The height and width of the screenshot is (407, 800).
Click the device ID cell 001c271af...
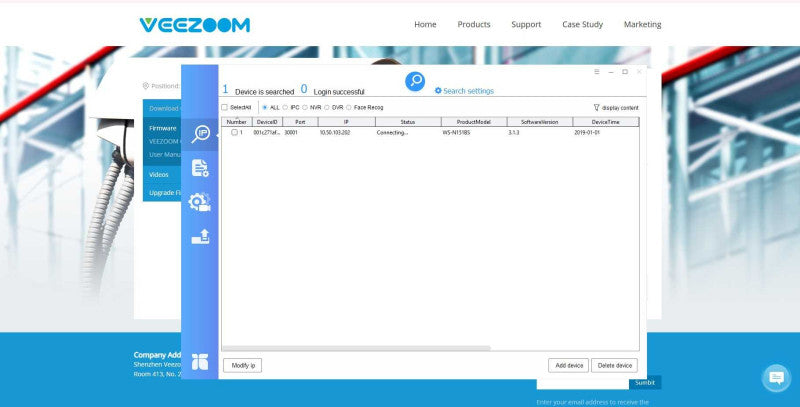[267, 133]
